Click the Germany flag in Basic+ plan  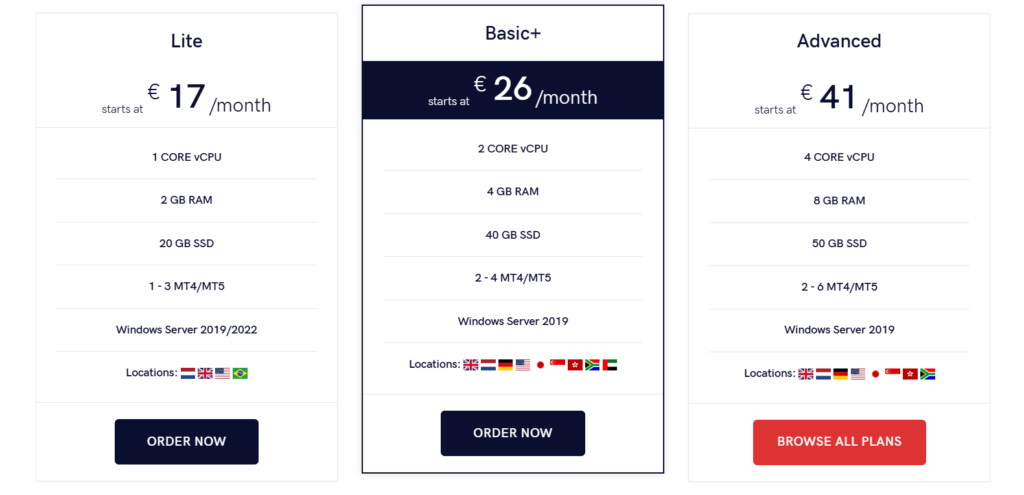506,365
